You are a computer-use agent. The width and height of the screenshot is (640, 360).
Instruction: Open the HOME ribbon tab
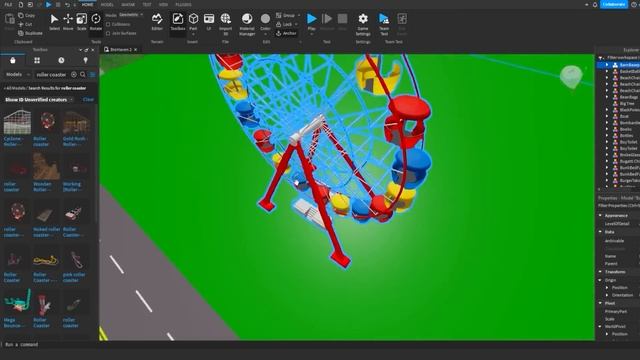(87, 5)
